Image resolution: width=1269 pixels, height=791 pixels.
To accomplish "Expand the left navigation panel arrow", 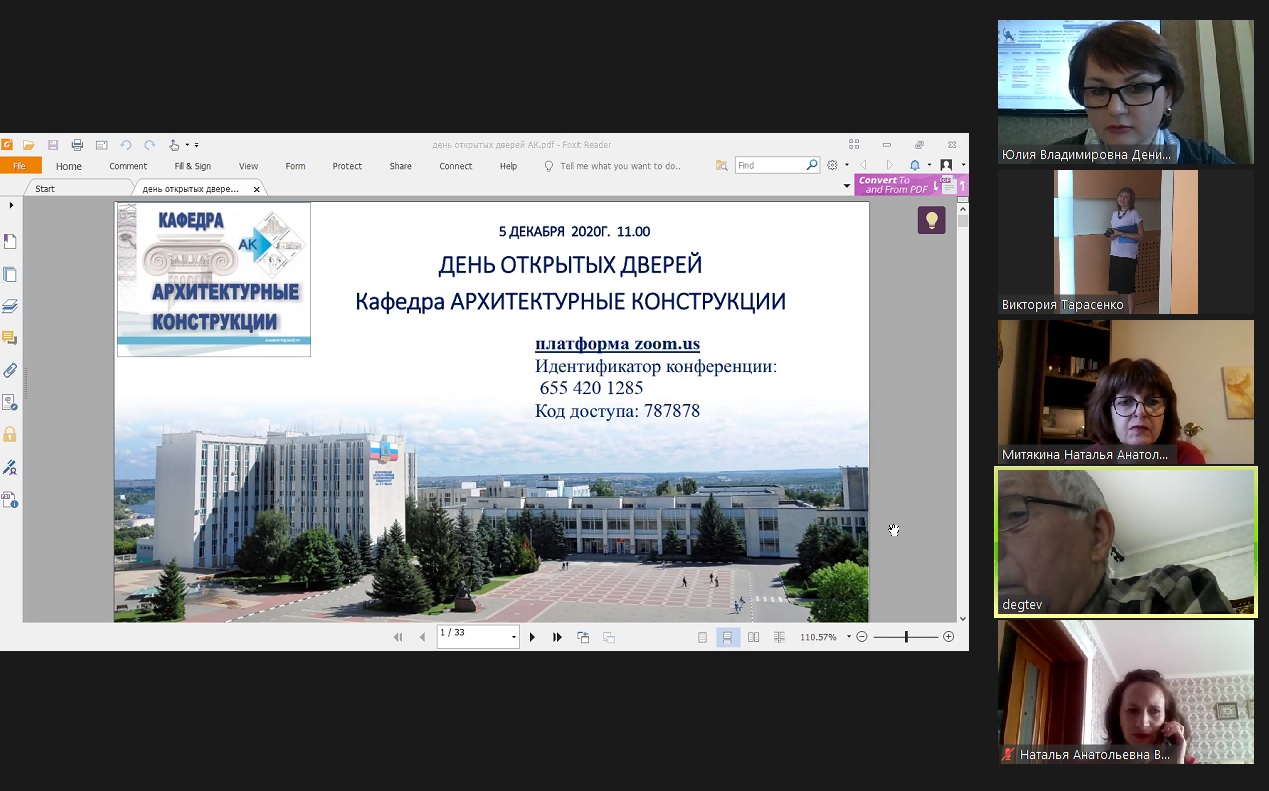I will click(x=11, y=205).
